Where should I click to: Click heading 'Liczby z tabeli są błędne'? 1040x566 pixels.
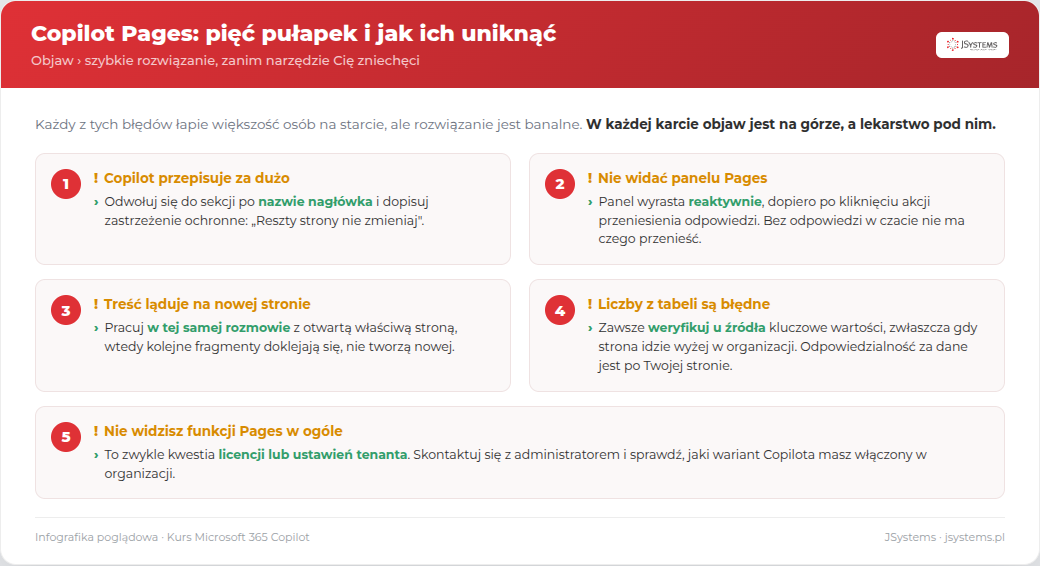coord(684,304)
